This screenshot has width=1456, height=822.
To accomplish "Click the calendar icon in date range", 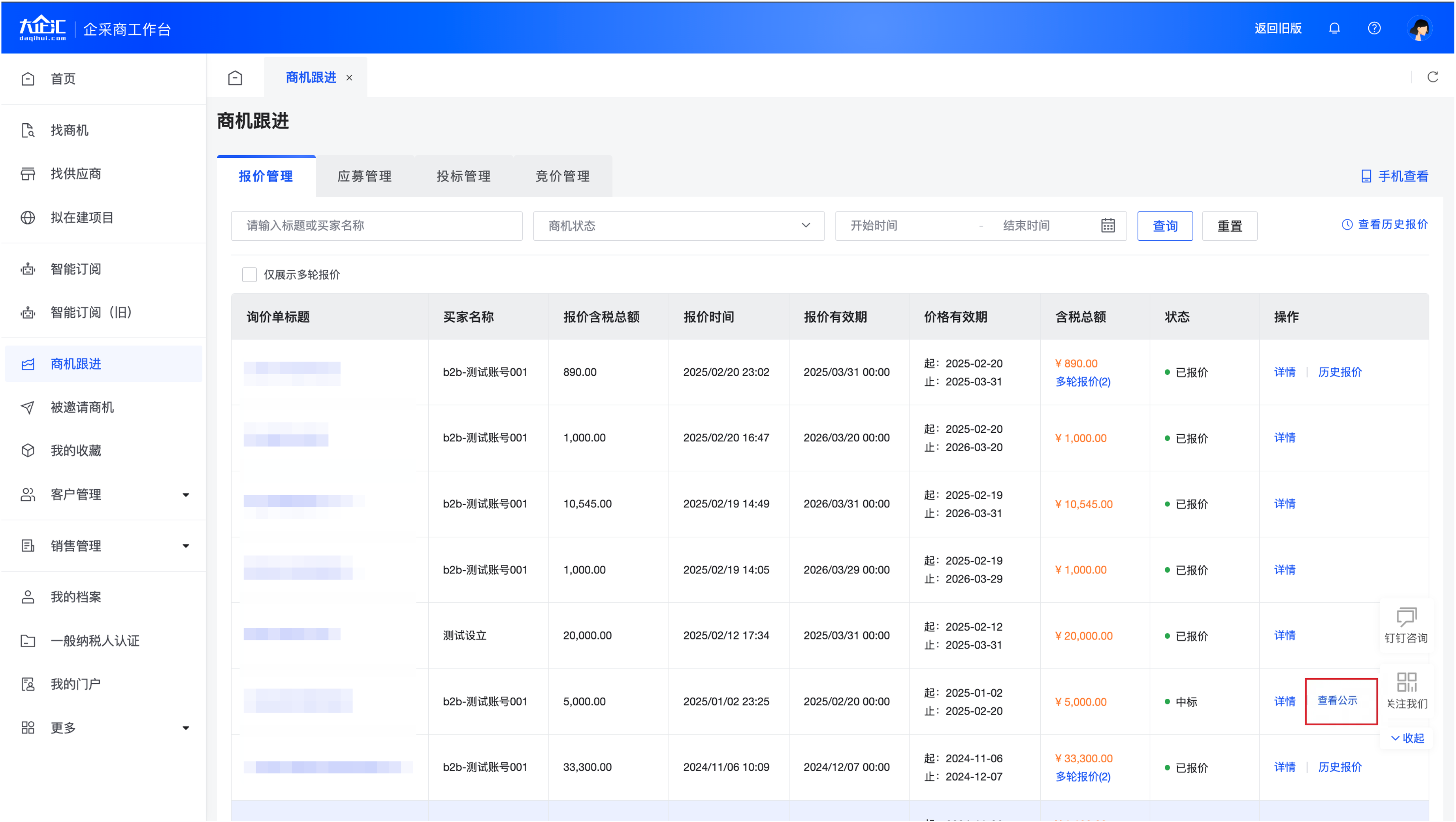I will tap(1108, 226).
